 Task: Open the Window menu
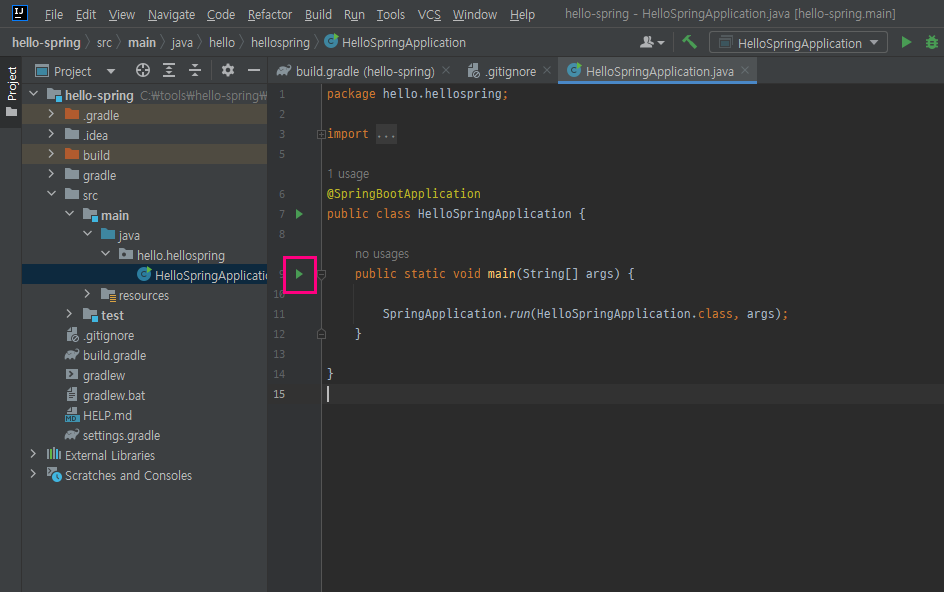point(474,14)
